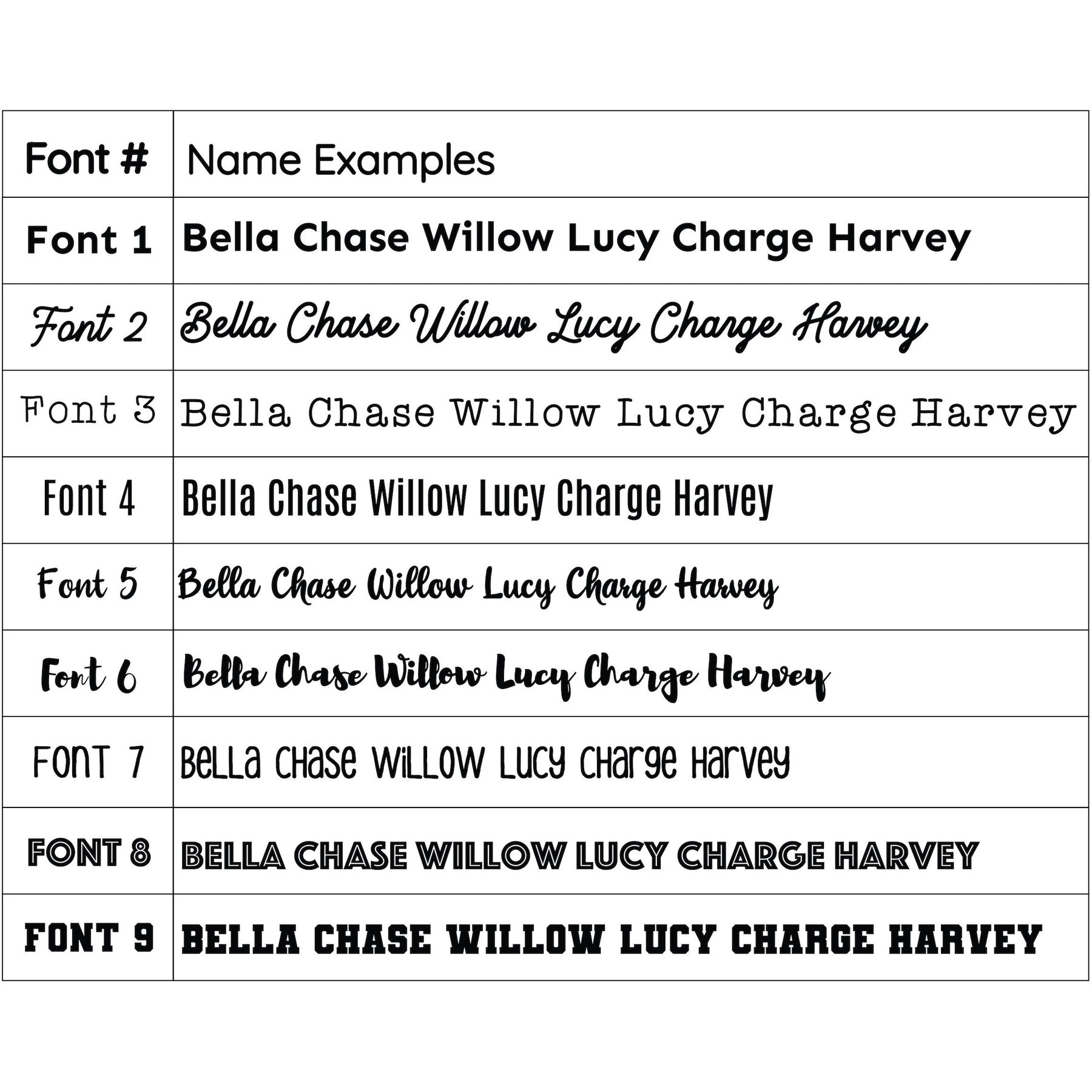This screenshot has height=1092, width=1092.
Task: Select the Font 3 typewriter label
Action: point(89,410)
